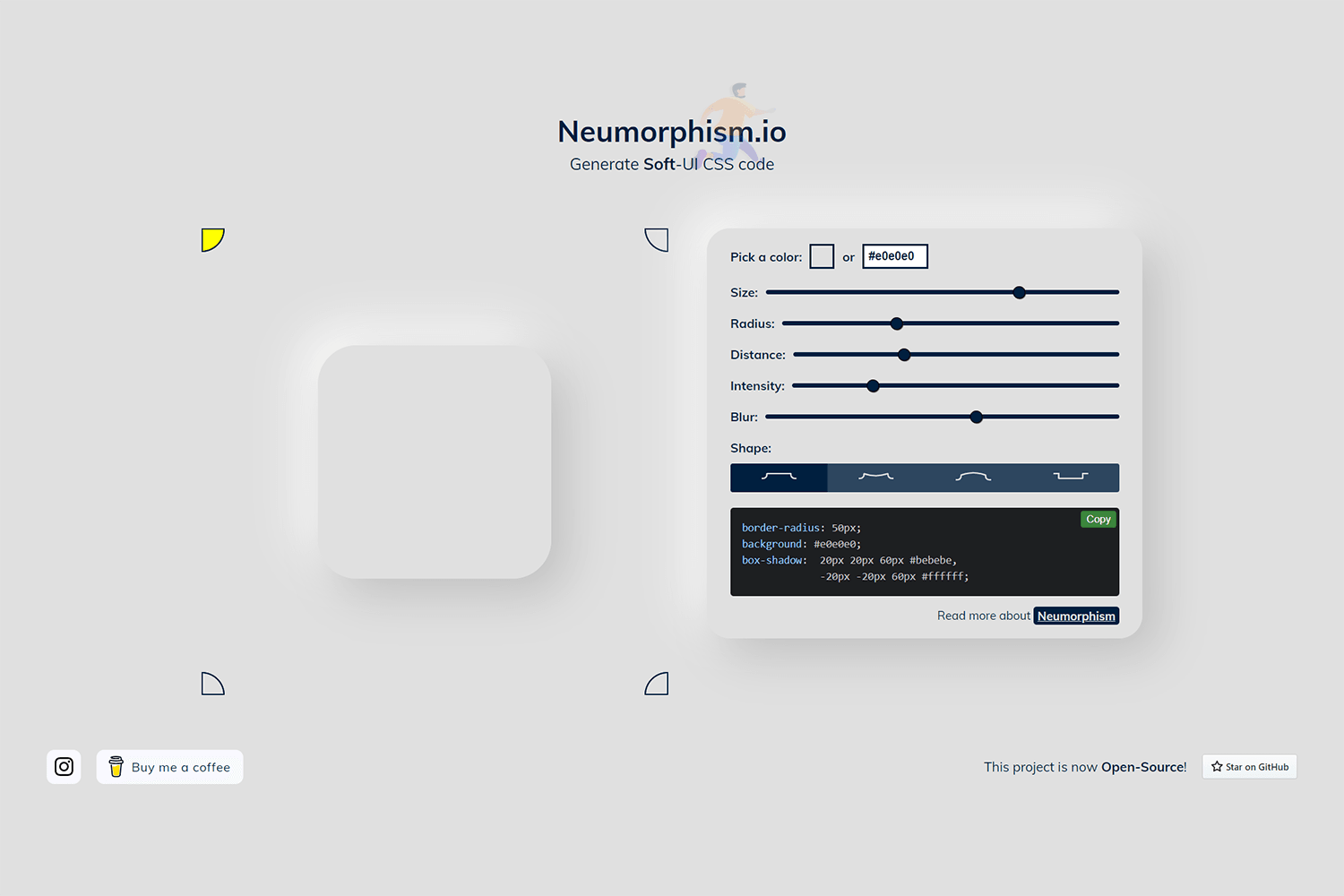Viewport: 1344px width, 896px height.
Task: Click the Neumorphism.io title
Action: pos(672,132)
